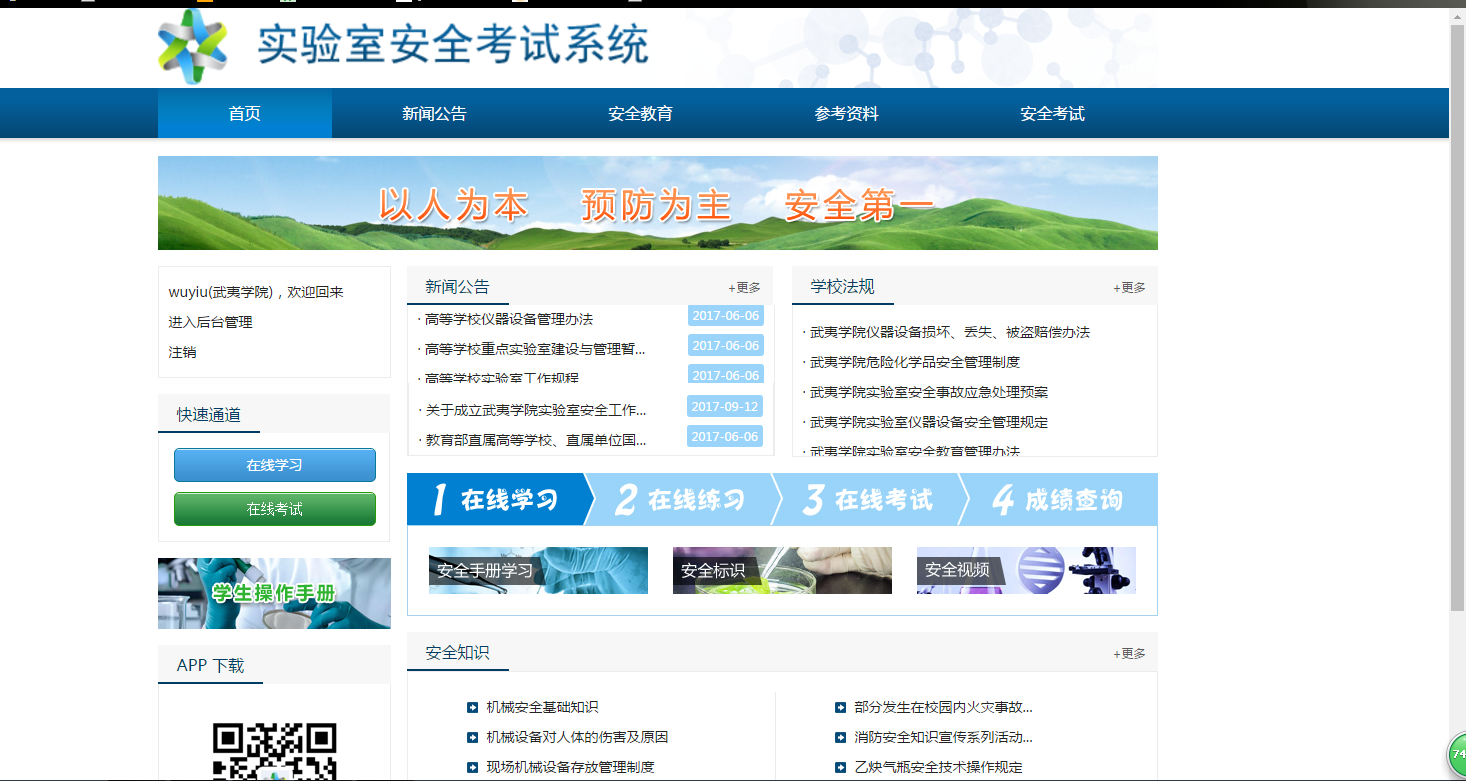The height and width of the screenshot is (781, 1466).
Task: Click arrow icon beside 乙炔气瓶安全技术操作规定
Action: (840, 768)
